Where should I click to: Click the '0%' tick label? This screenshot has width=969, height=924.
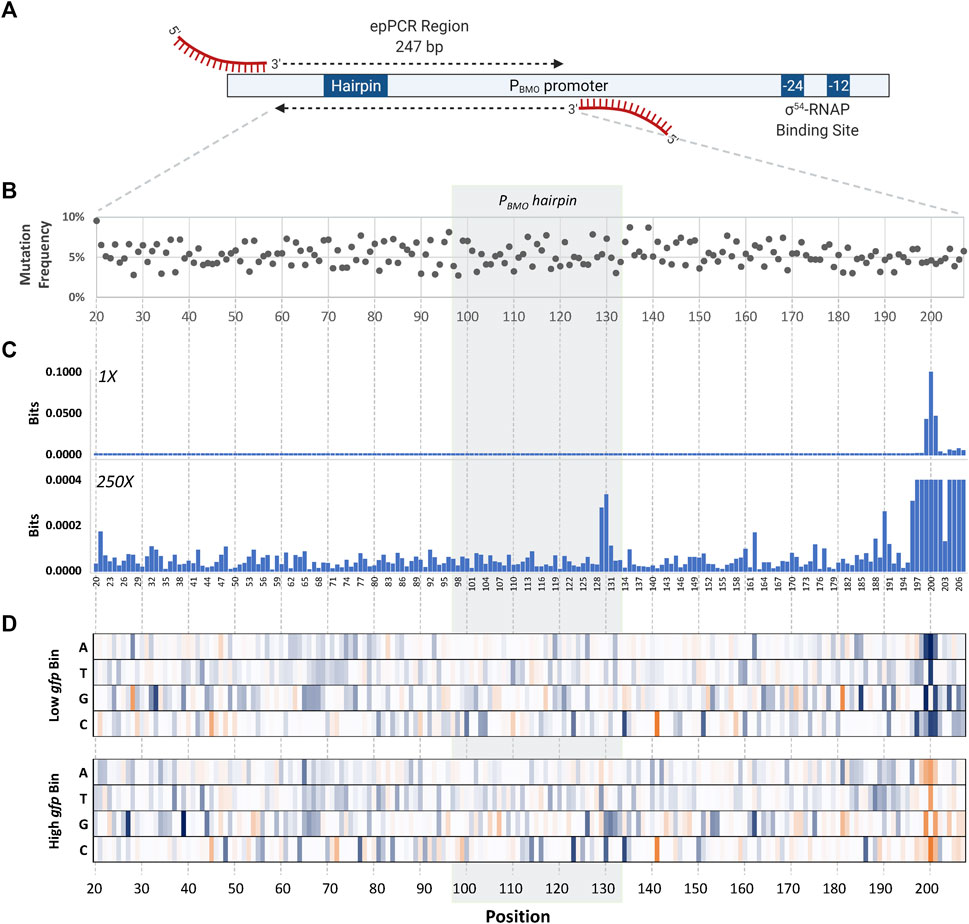77,297
